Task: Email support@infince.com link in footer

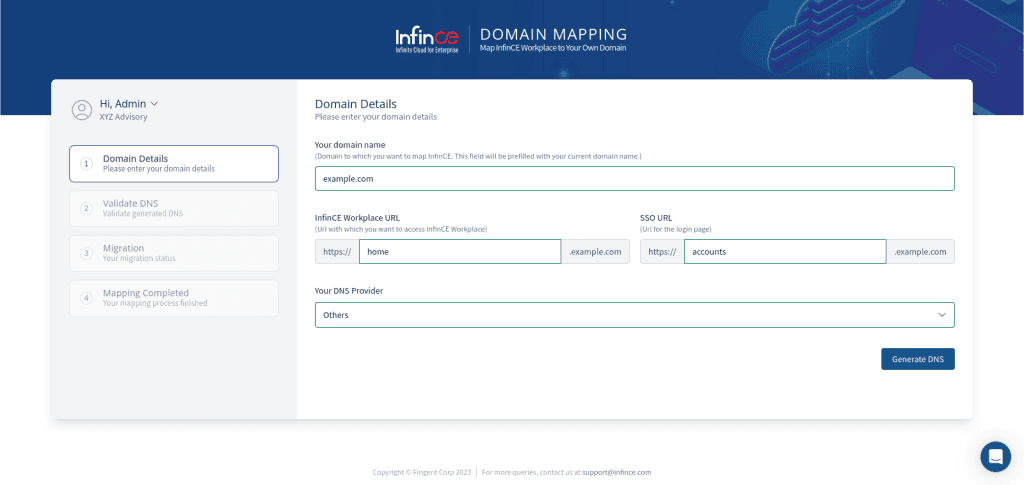Action: tap(616, 472)
